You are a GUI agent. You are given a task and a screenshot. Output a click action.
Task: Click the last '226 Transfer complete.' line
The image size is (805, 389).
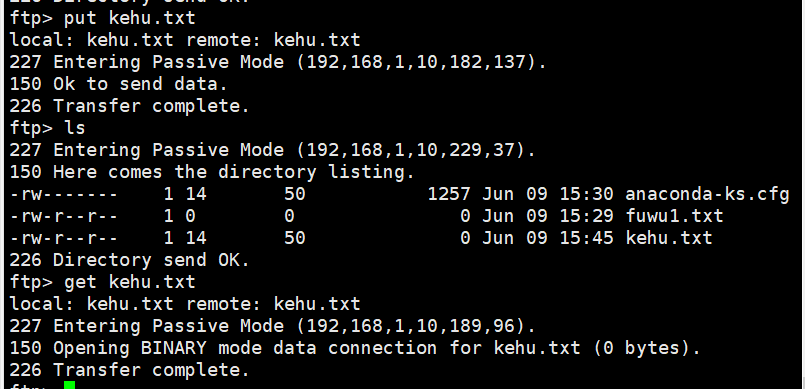pyautogui.click(x=129, y=370)
